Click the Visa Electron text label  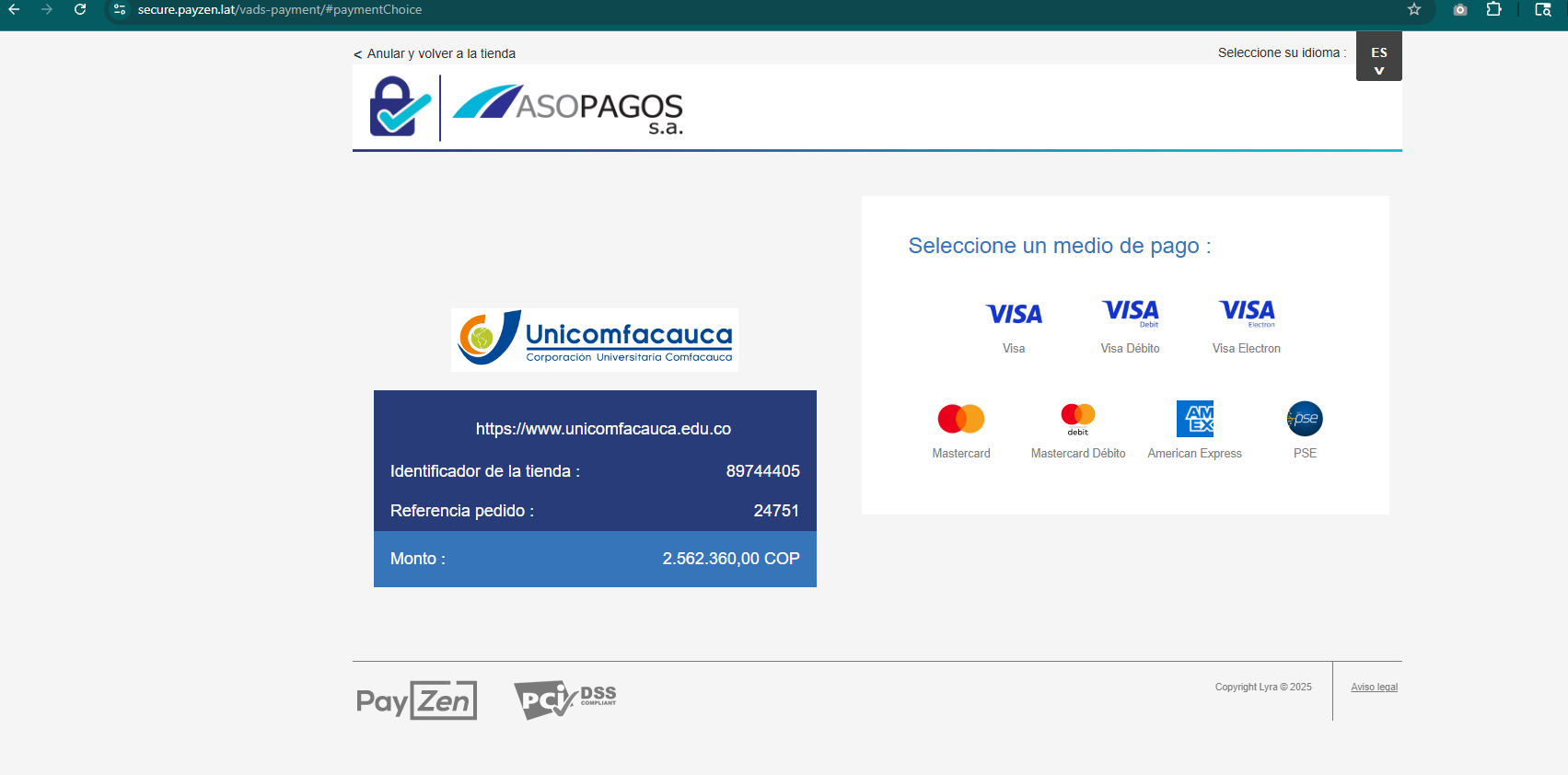[x=1247, y=348]
